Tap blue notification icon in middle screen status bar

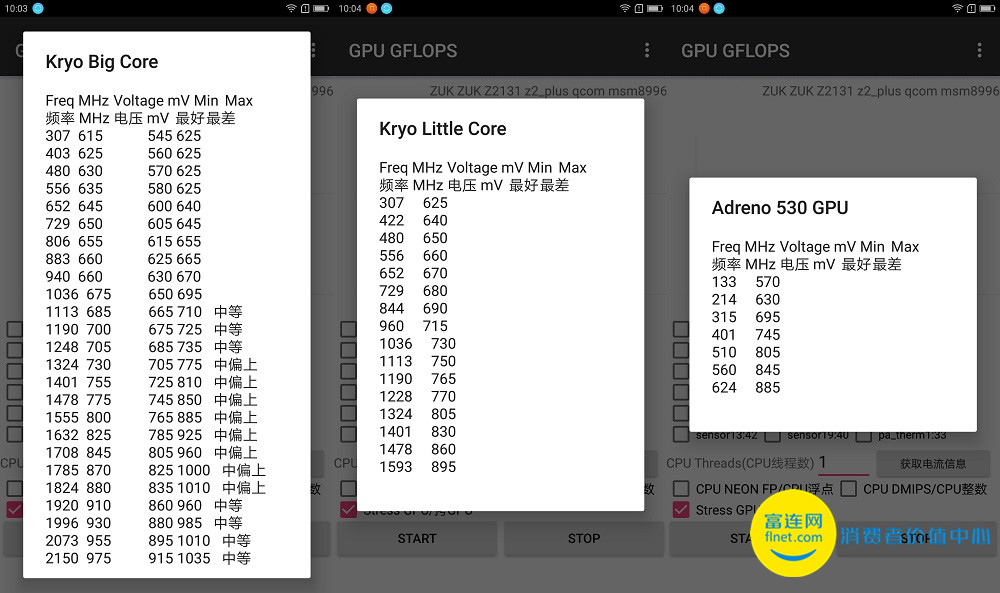(x=386, y=8)
